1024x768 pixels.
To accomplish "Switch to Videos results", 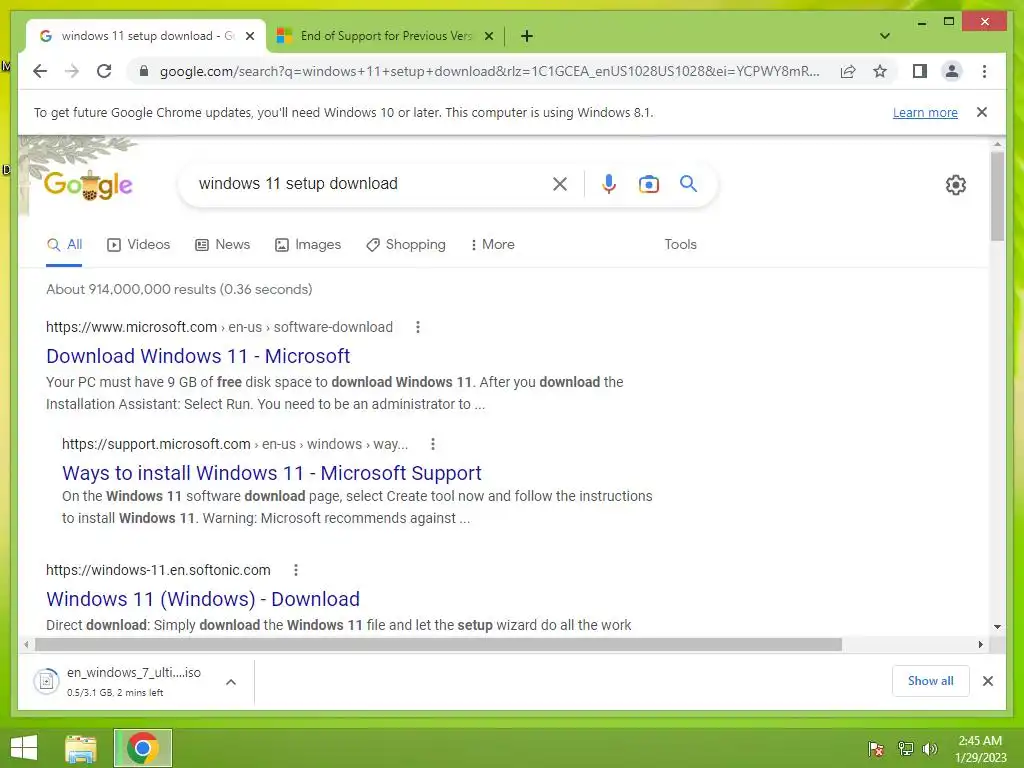I will click(x=138, y=245).
